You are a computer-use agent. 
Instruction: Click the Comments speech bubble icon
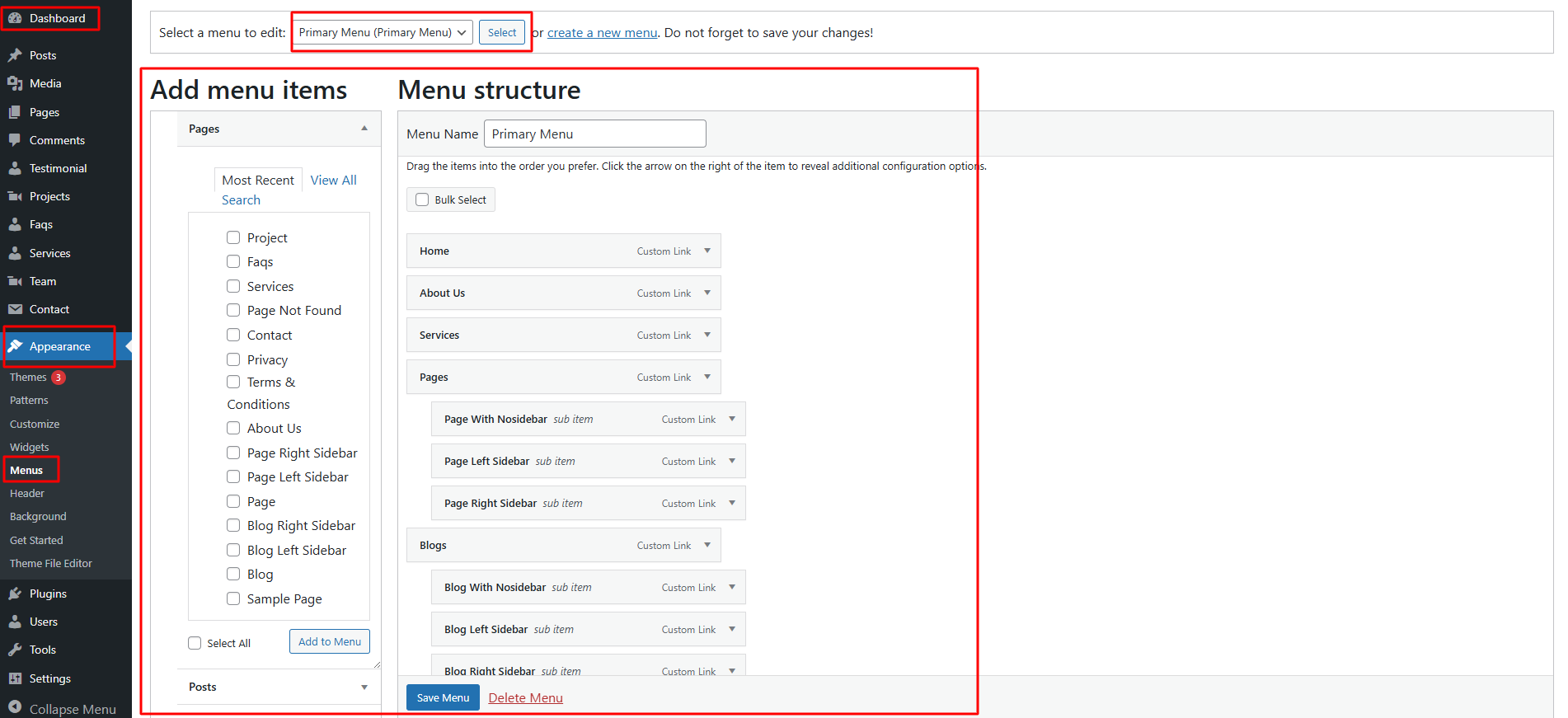[x=15, y=140]
